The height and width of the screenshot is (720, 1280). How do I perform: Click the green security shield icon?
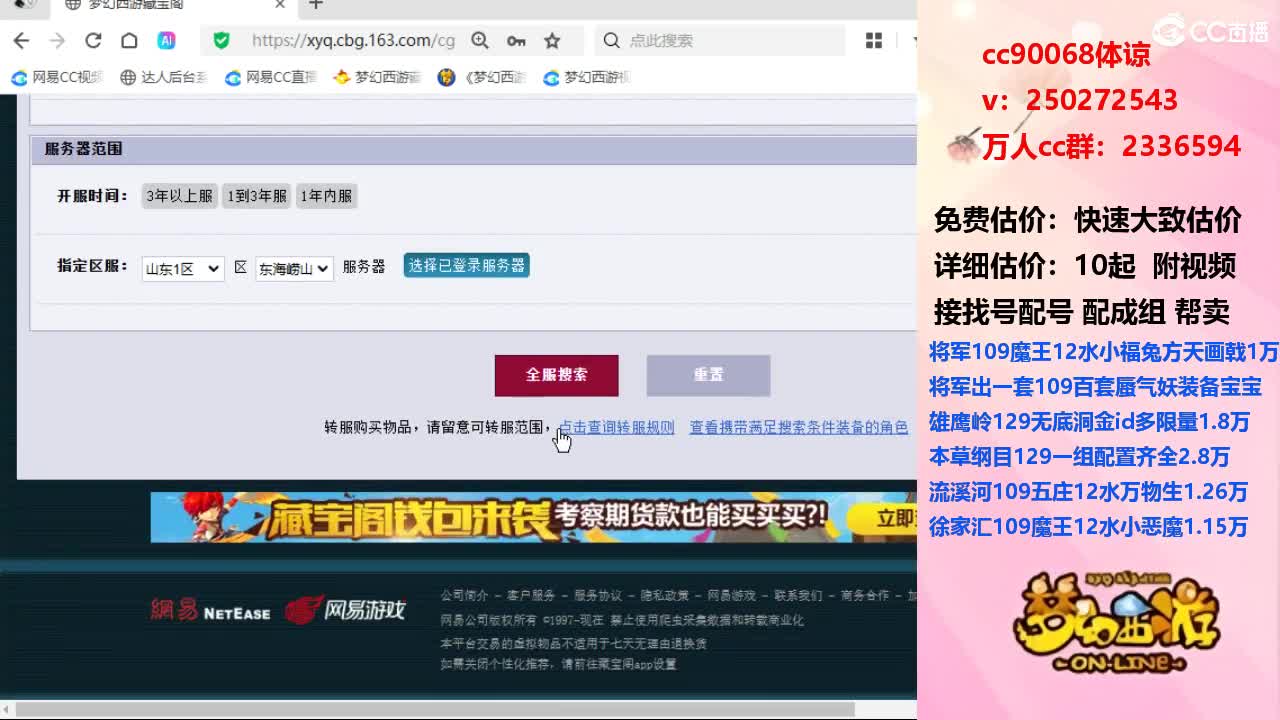(x=222, y=41)
